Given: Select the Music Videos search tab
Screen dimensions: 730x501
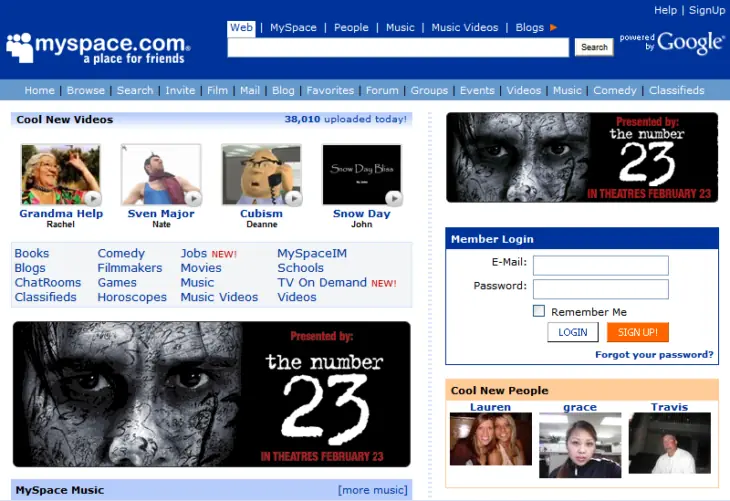Looking at the screenshot, I should coord(465,27).
